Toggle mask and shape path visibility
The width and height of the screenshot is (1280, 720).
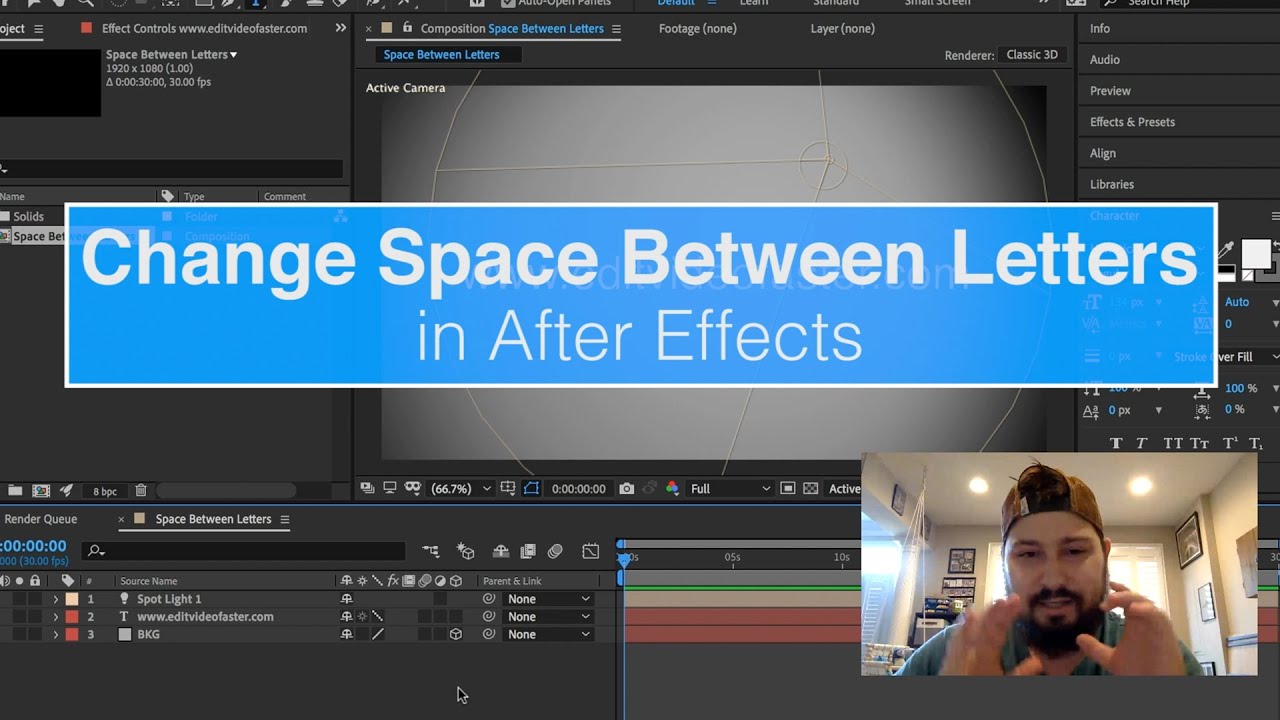coord(531,488)
